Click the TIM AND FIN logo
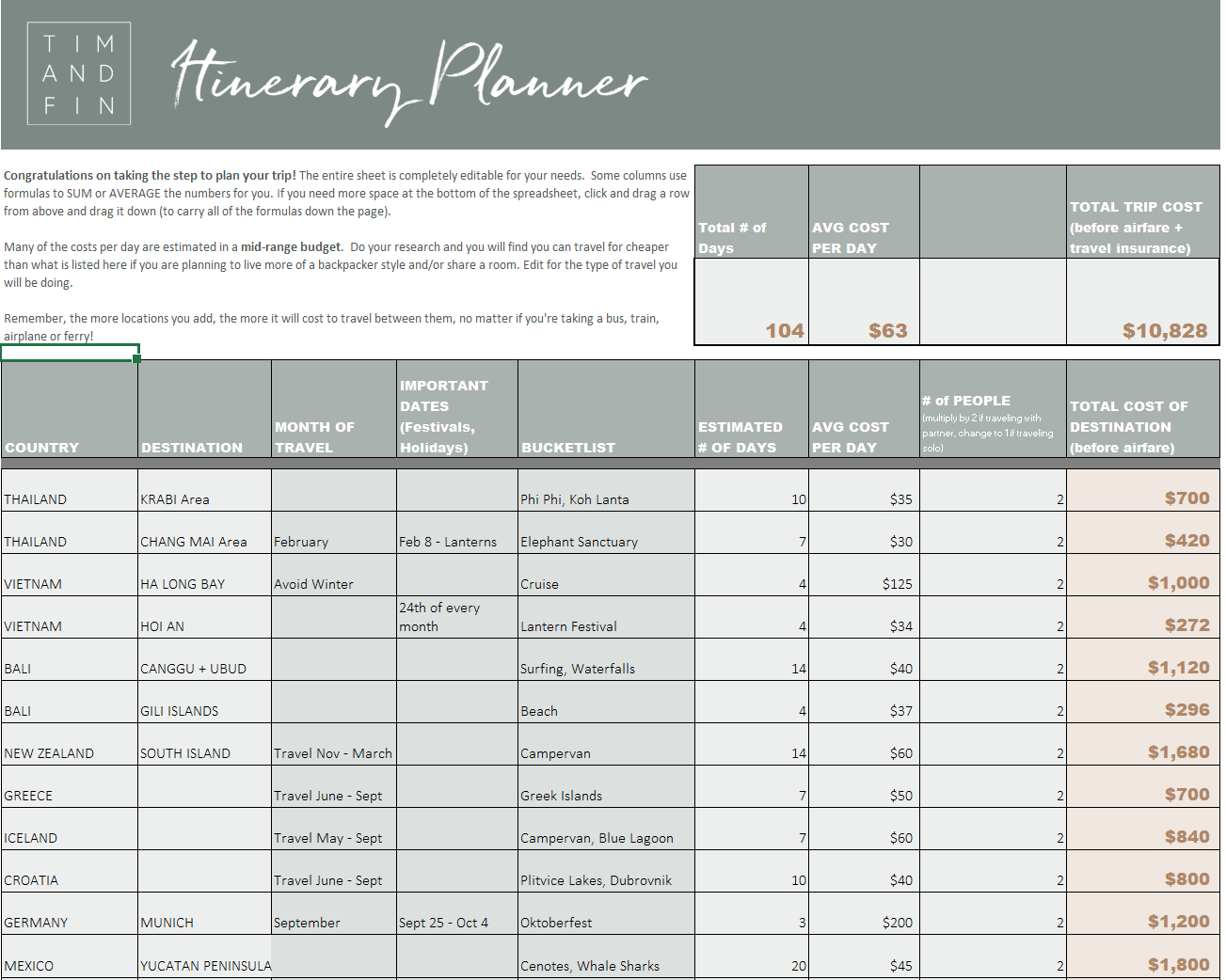The width and height of the screenshot is (1226, 980). pyautogui.click(x=79, y=73)
